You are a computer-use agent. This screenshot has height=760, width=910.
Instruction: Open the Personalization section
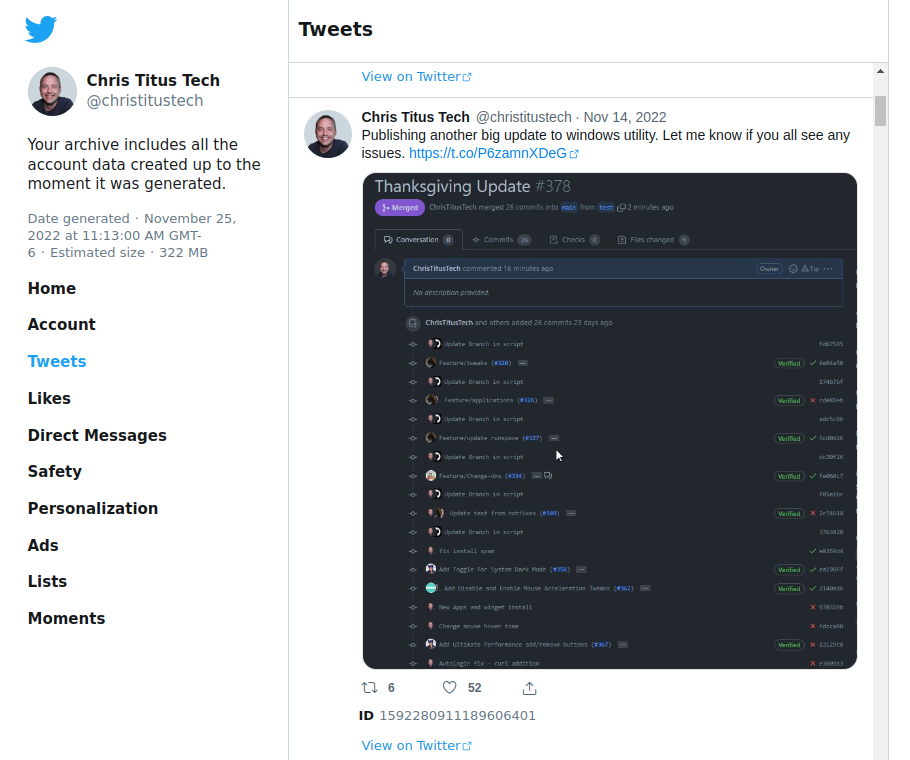(93, 508)
